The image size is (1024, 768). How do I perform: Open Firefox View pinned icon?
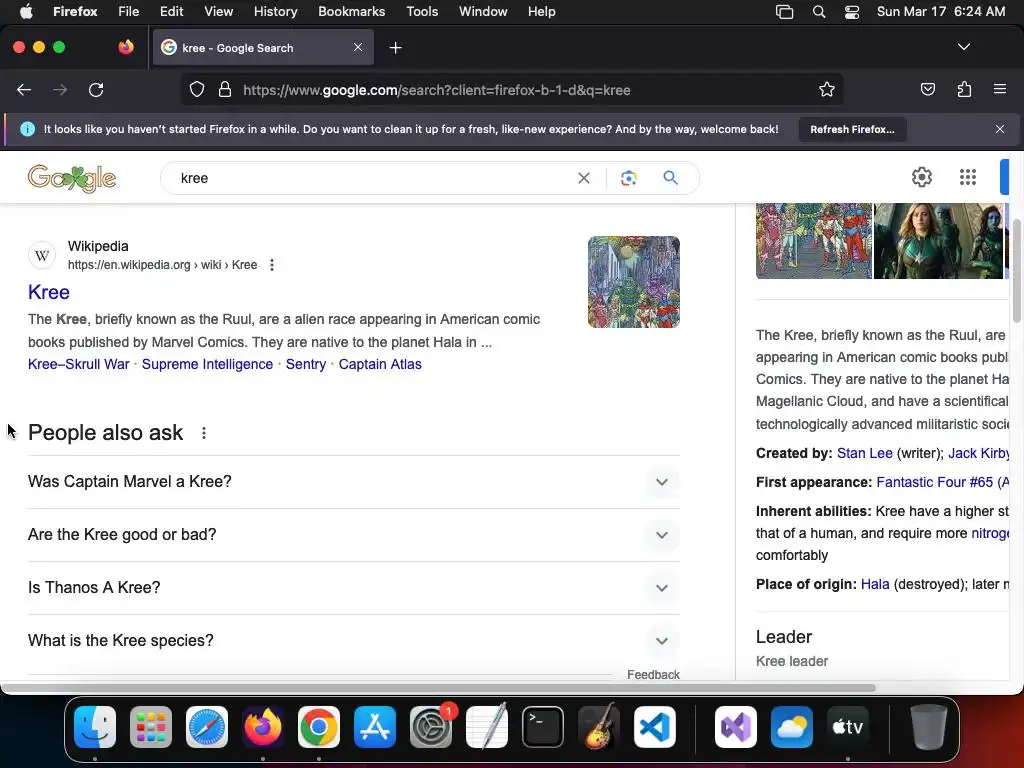pos(126,47)
